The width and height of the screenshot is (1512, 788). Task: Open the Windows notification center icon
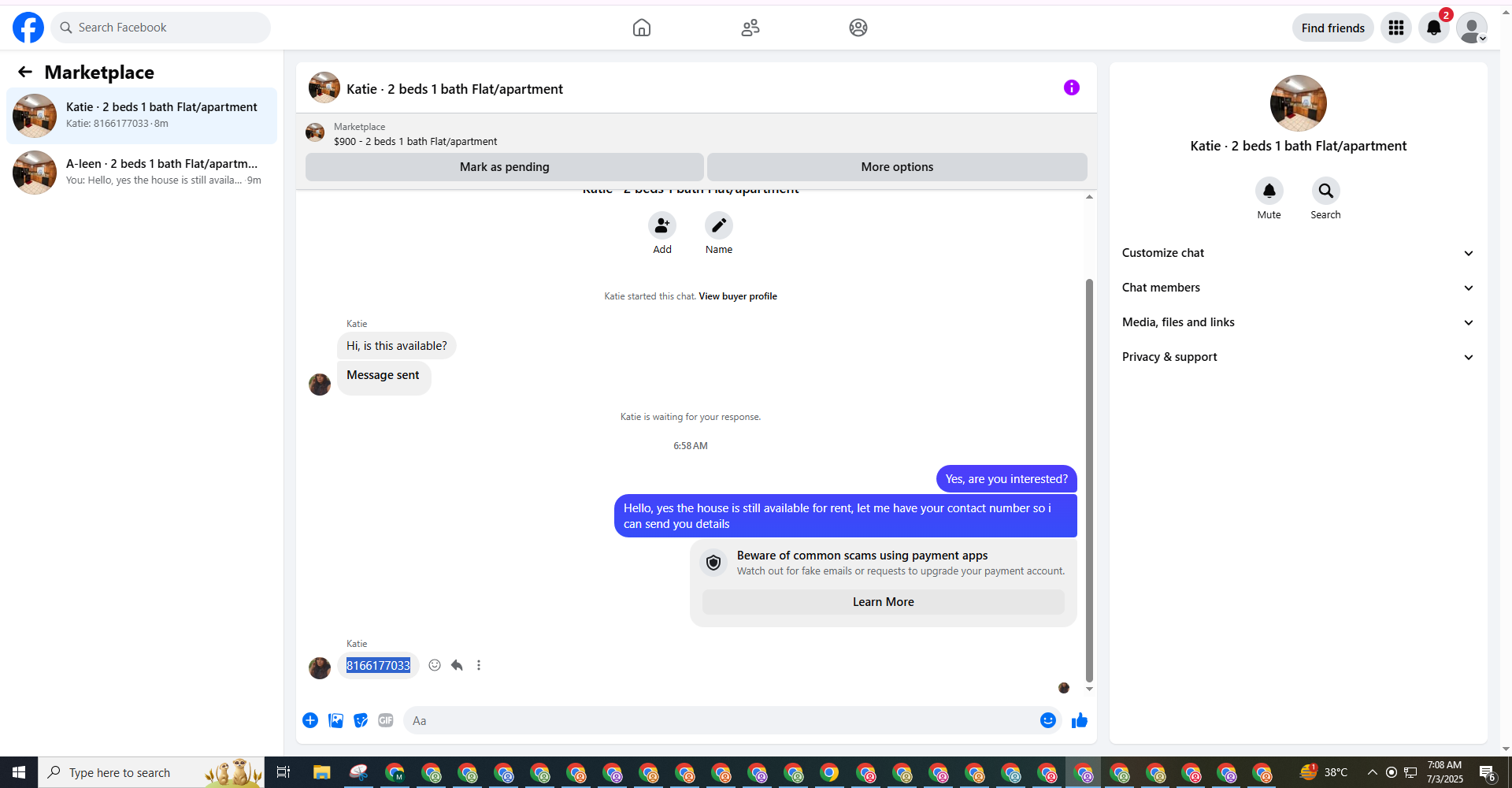(x=1488, y=772)
